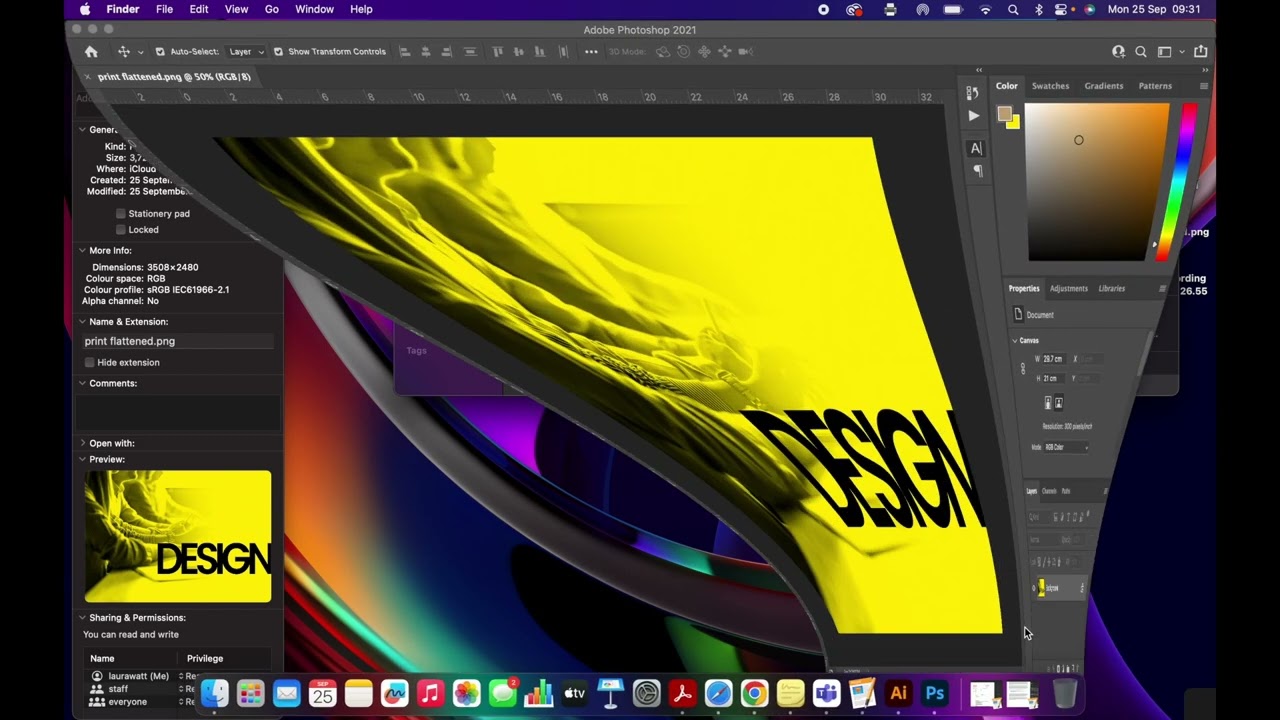Screen dimensions: 1280x720
Task: Enable Stationery pad checkbox in Info window
Action: coord(121,214)
